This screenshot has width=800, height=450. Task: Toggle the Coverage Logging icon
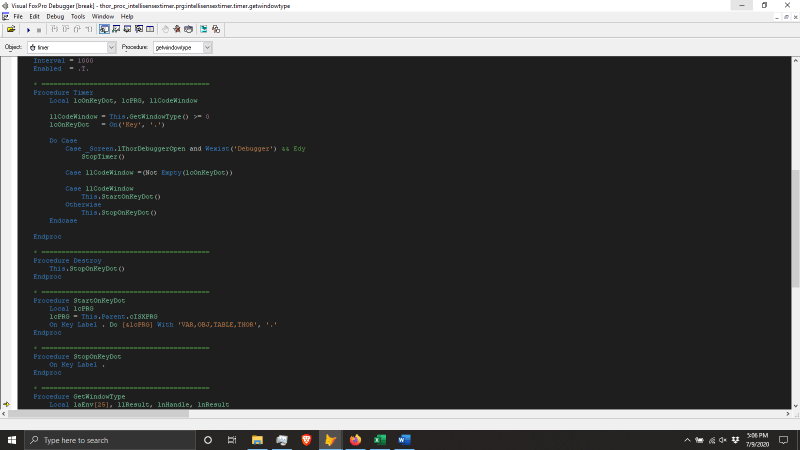[x=204, y=30]
